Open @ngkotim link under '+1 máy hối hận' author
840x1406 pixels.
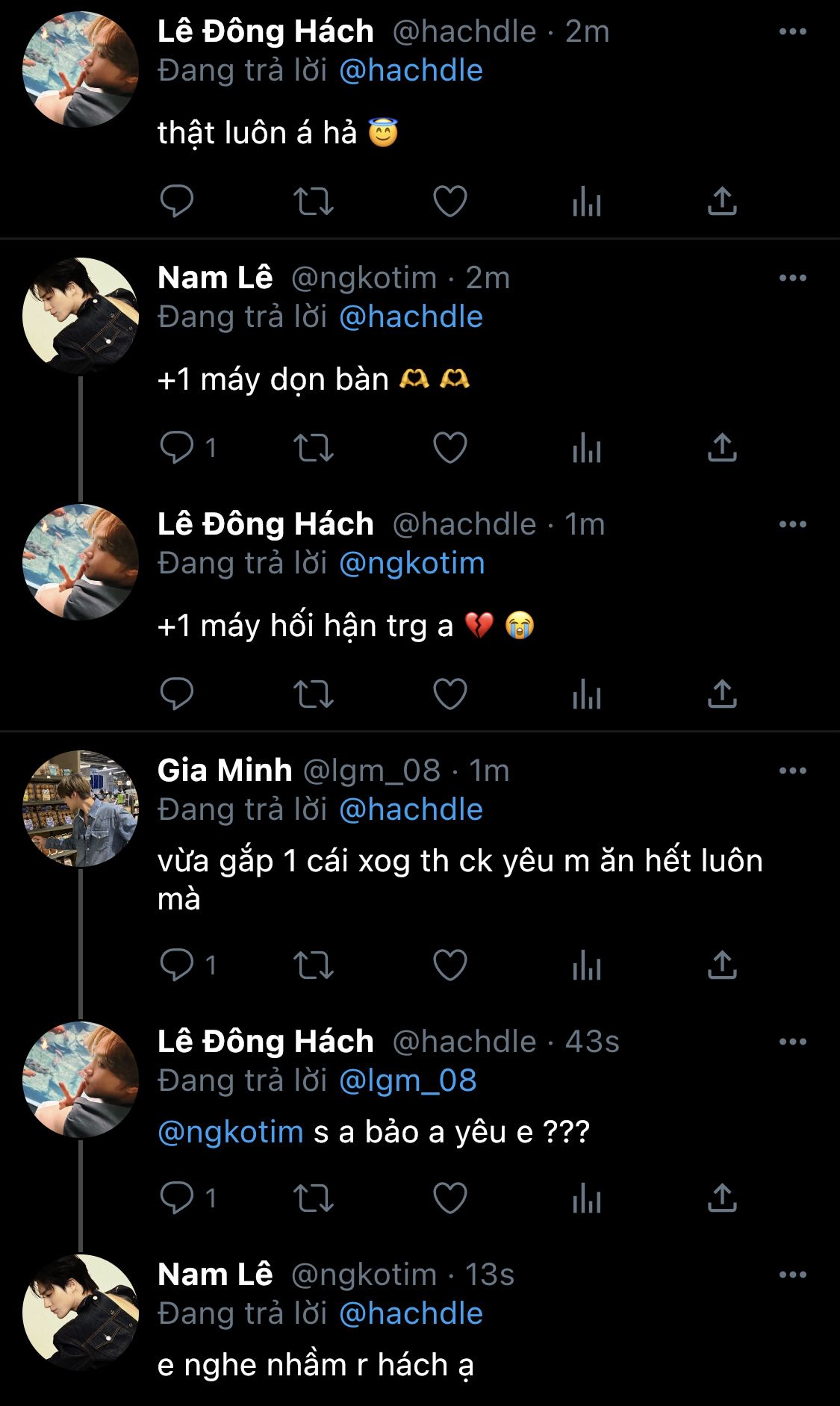(411, 563)
